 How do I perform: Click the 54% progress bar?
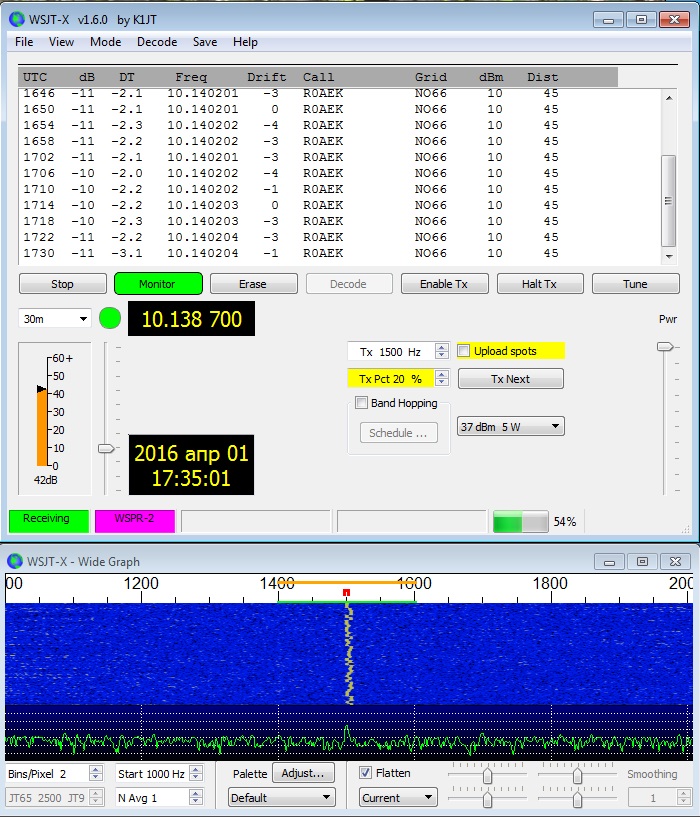click(x=521, y=521)
